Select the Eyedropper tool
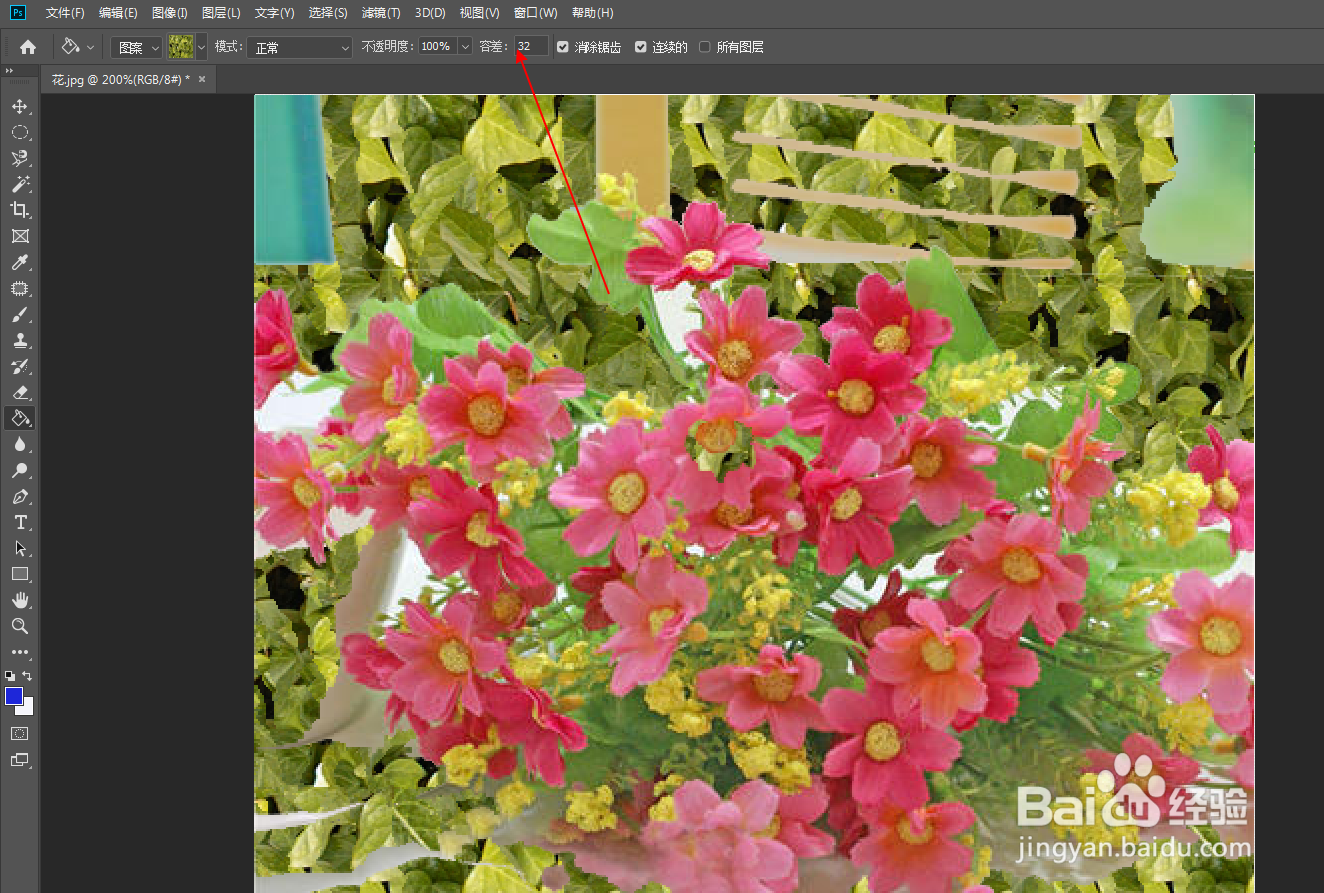1324x893 pixels. pos(20,262)
